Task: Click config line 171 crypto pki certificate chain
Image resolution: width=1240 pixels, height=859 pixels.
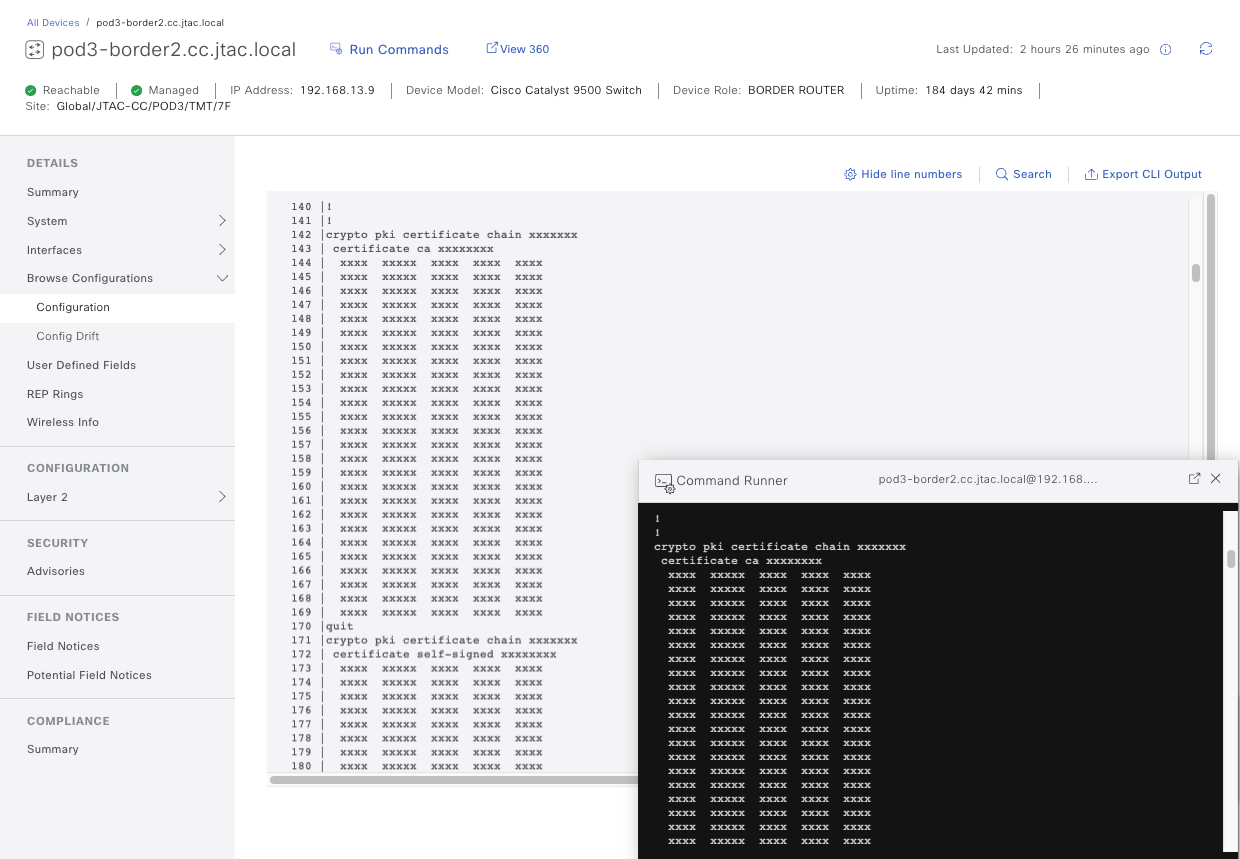Action: [452, 640]
